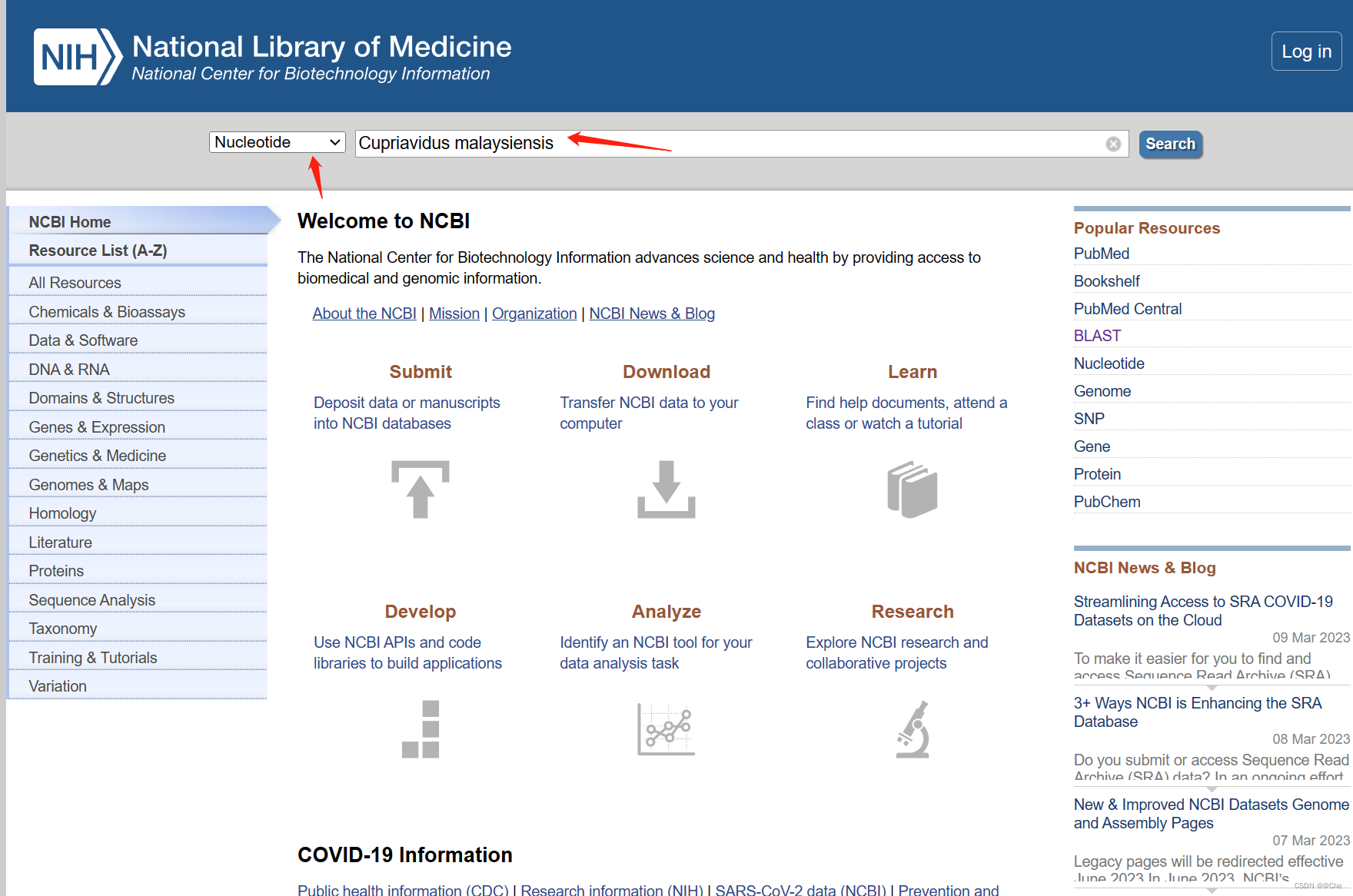Viewport: 1353px width, 896px height.
Task: Open 'Use NCBI APIs and code libraries' link
Action: click(407, 653)
